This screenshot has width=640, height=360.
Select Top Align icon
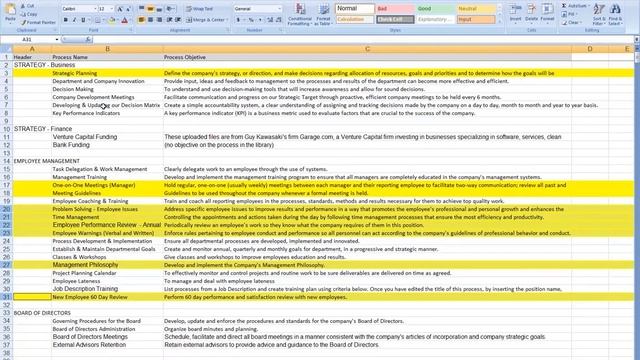pos(141,9)
